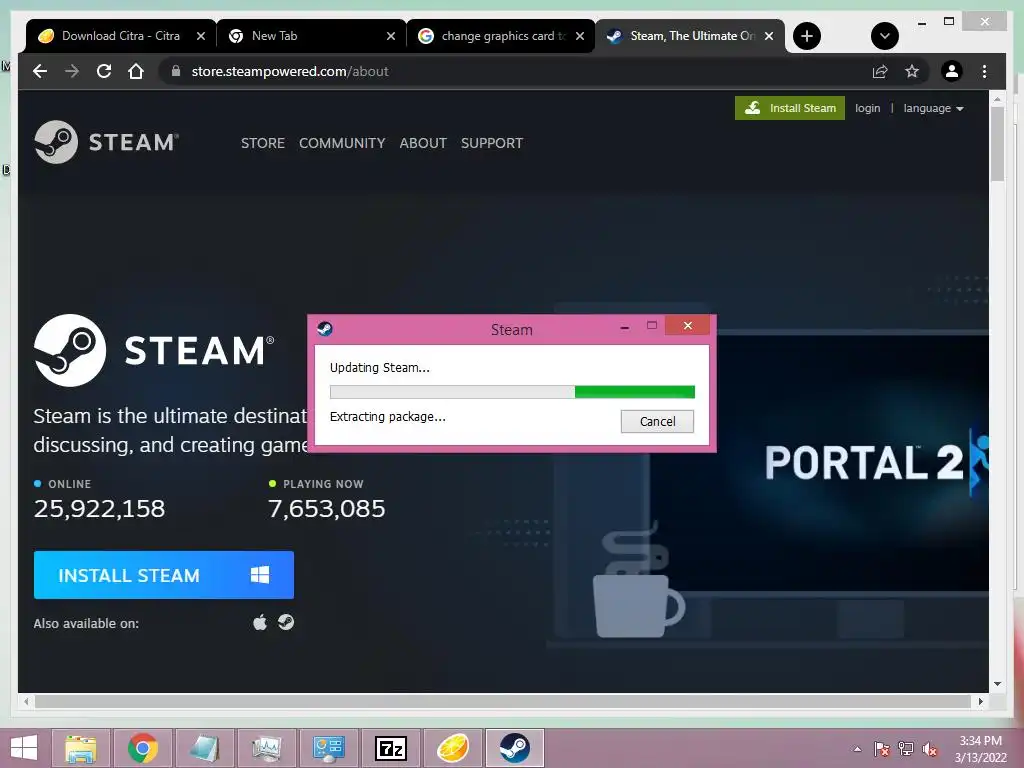Viewport: 1024px width, 768px height.
Task: Click the network tray icon
Action: point(906,749)
